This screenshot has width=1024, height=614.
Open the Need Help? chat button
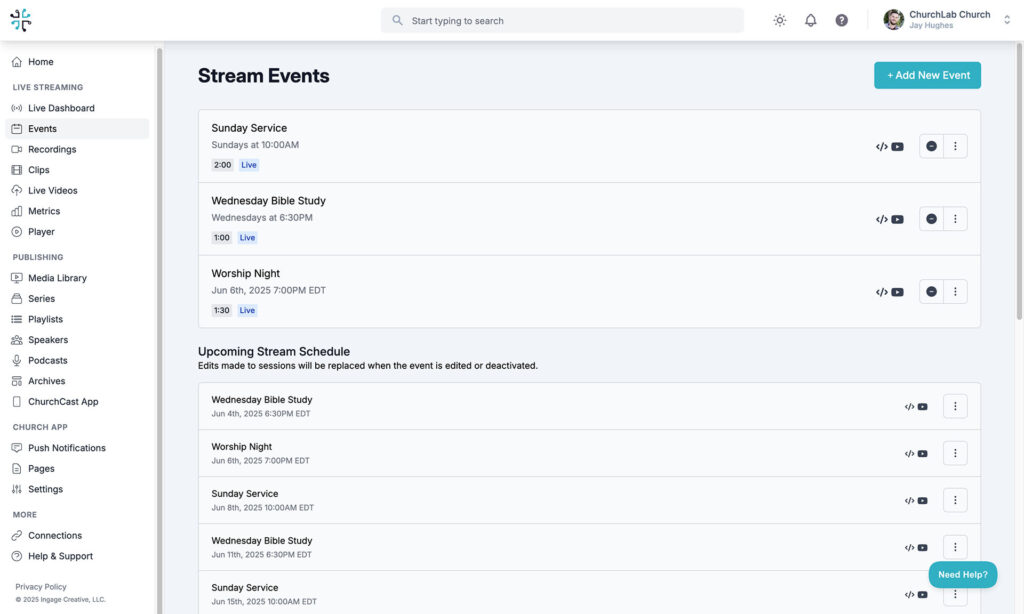point(962,575)
